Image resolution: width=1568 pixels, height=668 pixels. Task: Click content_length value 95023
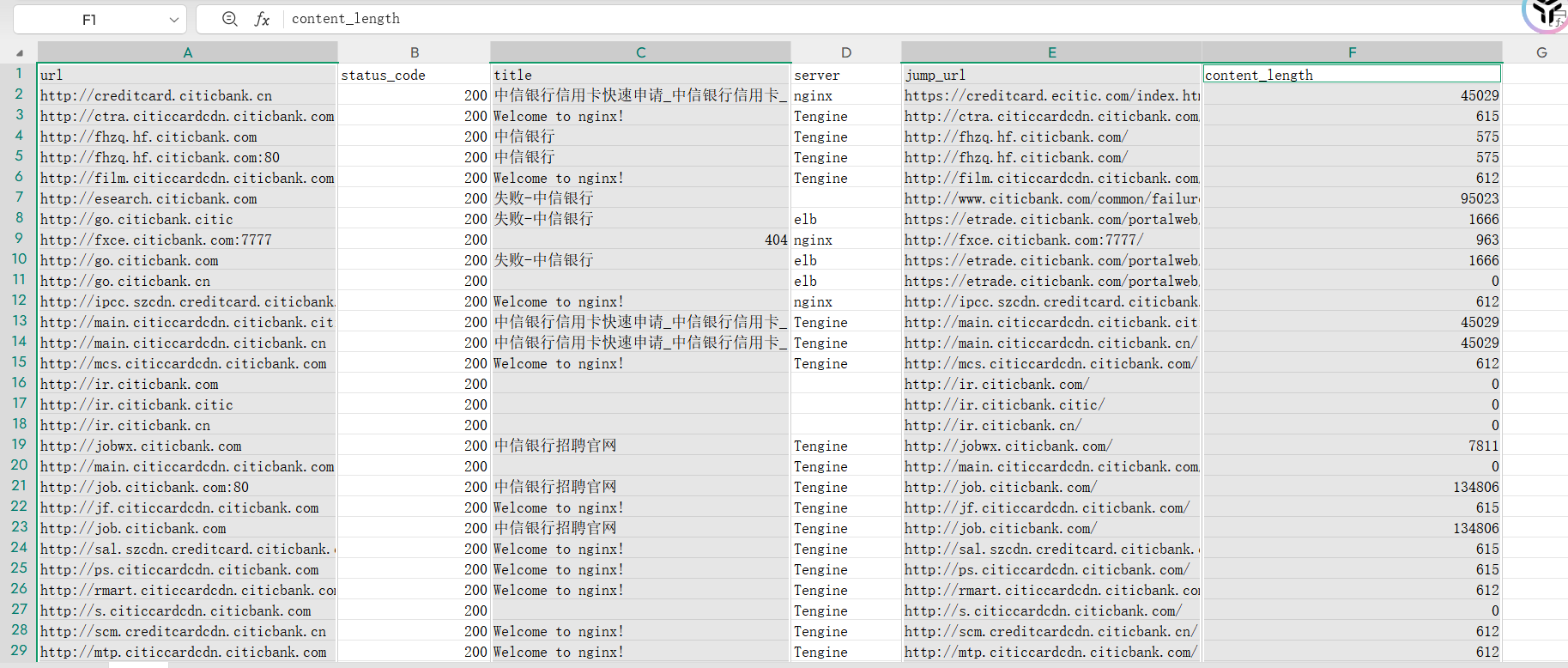(x=1352, y=198)
